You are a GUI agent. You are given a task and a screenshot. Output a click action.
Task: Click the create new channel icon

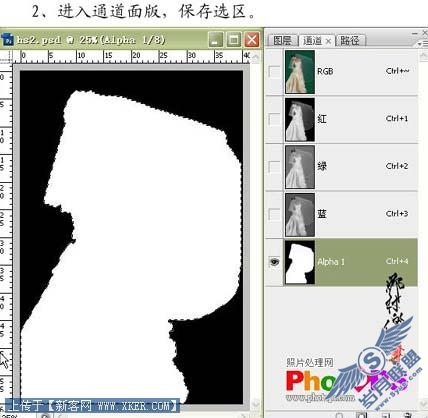(385, 415)
